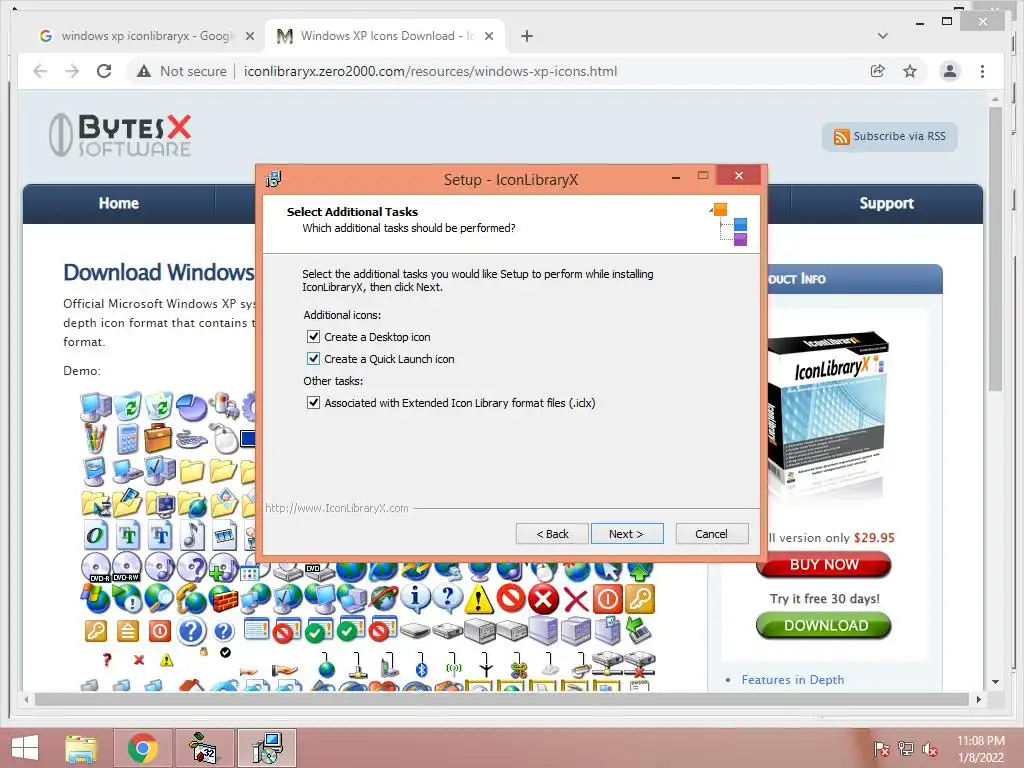The image size is (1024, 768).
Task: Subscribe via RSS button
Action: [889, 136]
